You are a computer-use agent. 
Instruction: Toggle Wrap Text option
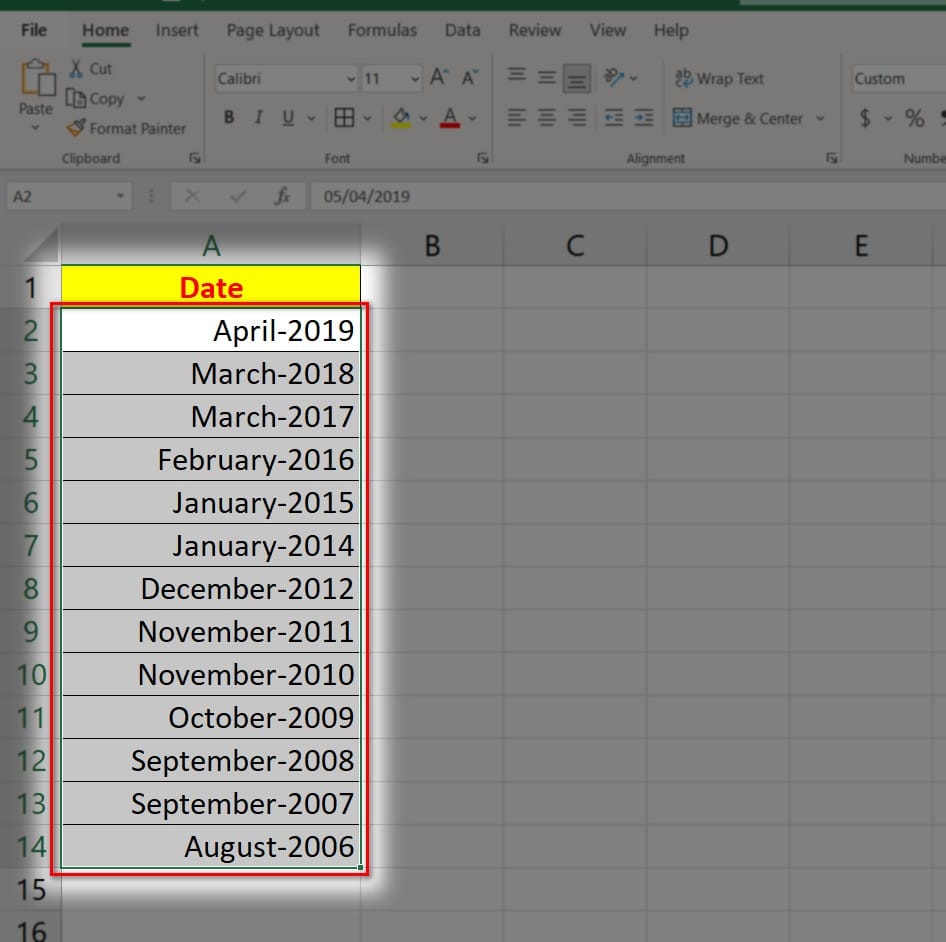coord(719,78)
